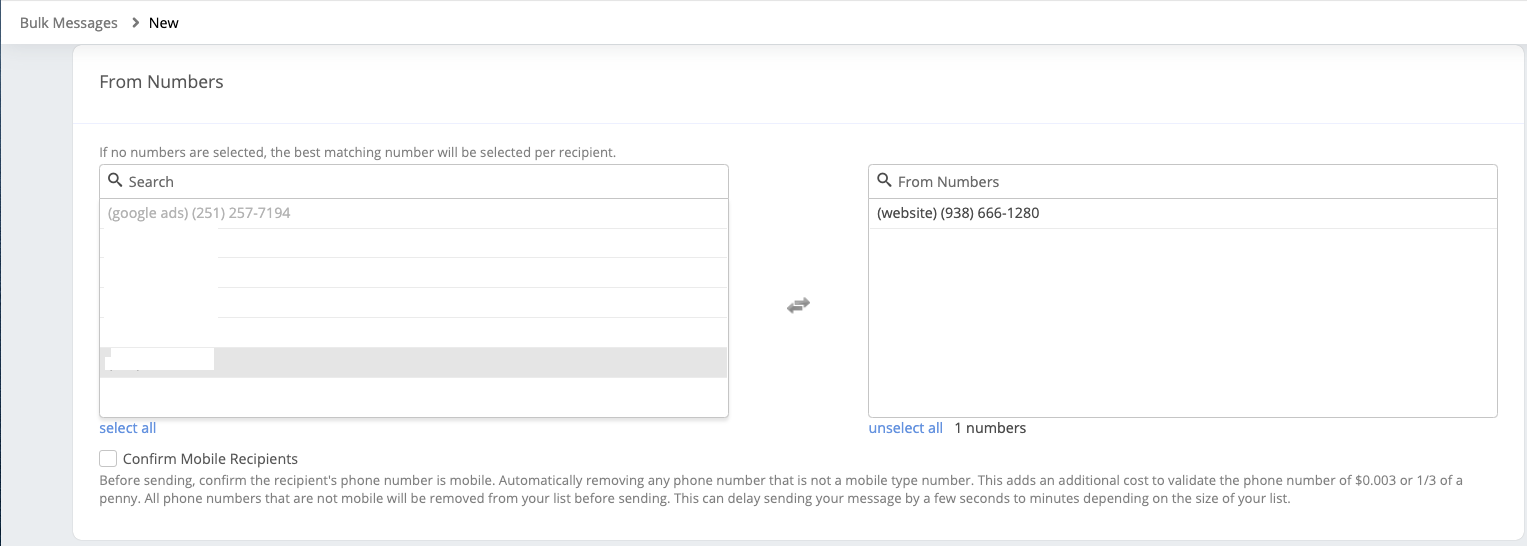Go back to the Bulk Messages breadcrumb

(x=68, y=22)
